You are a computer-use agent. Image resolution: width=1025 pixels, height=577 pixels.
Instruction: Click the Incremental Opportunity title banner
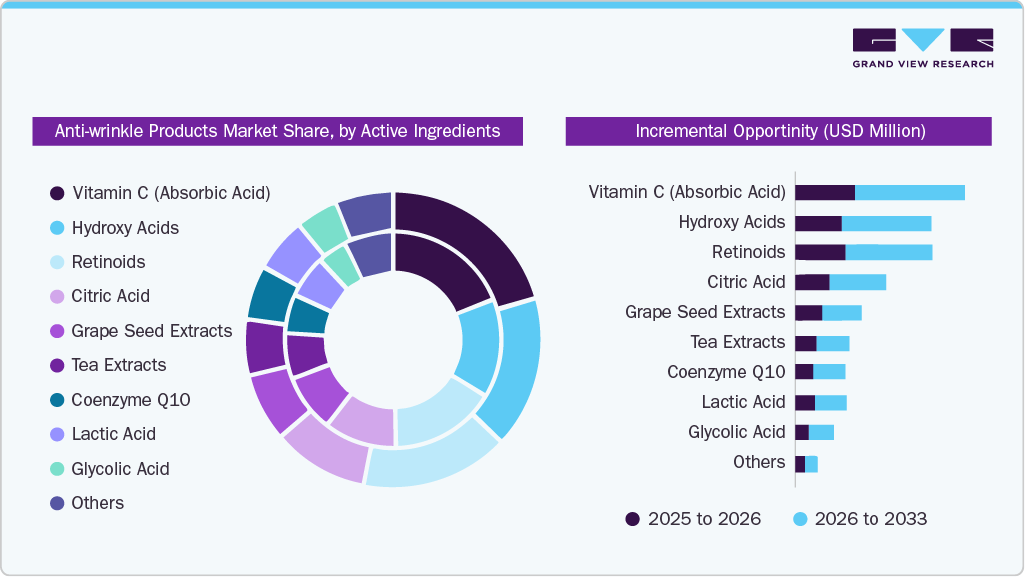[780, 131]
